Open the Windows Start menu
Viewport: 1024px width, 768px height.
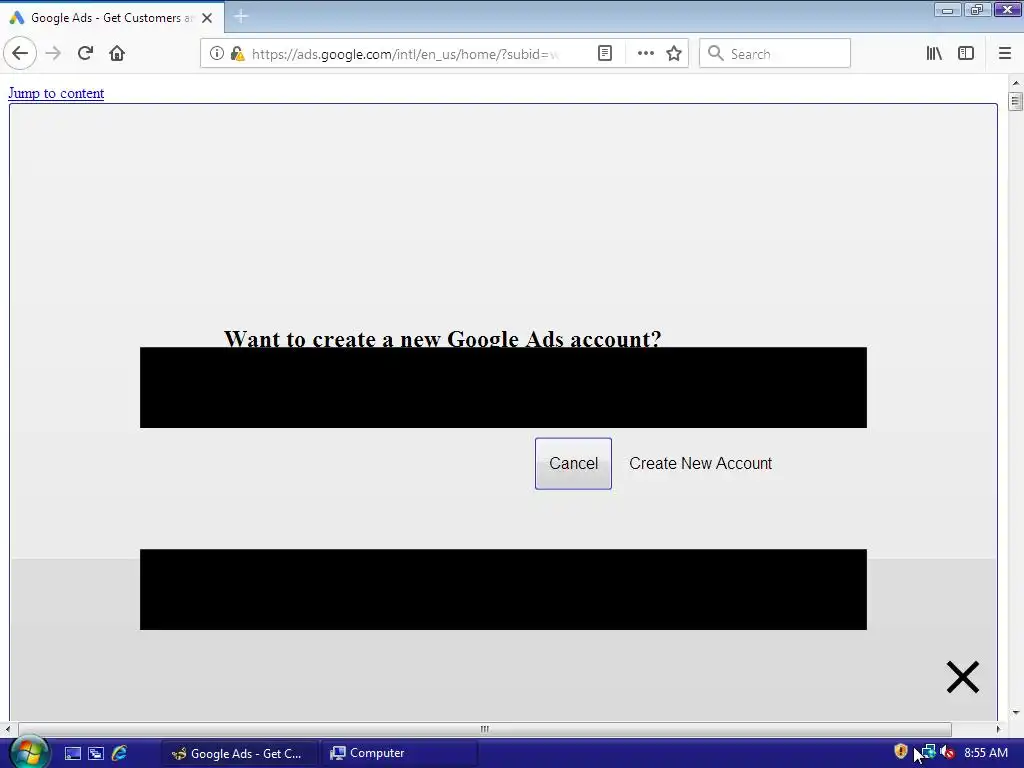[29, 752]
